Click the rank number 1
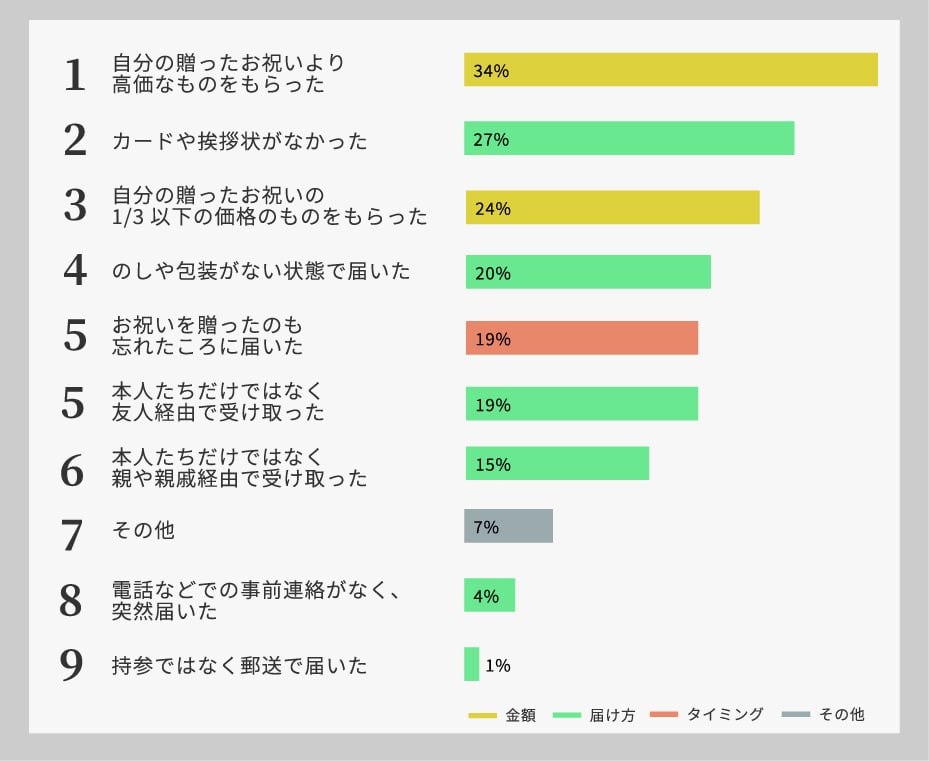929x761 pixels. [x=75, y=75]
